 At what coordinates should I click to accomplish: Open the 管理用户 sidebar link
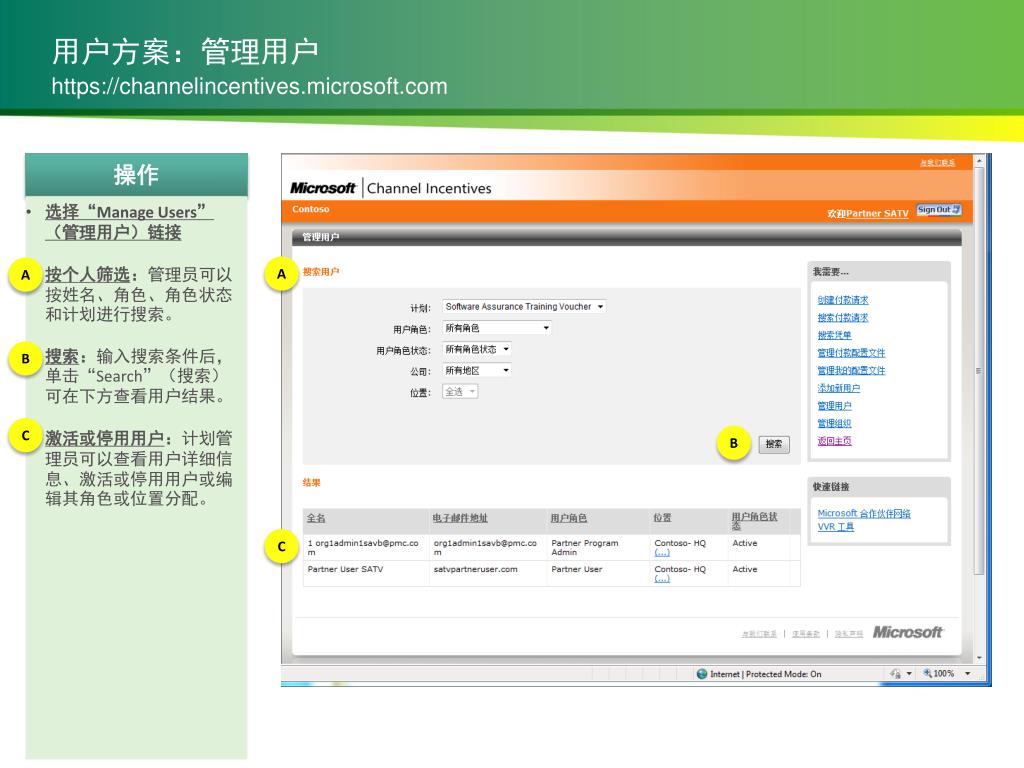pos(834,406)
